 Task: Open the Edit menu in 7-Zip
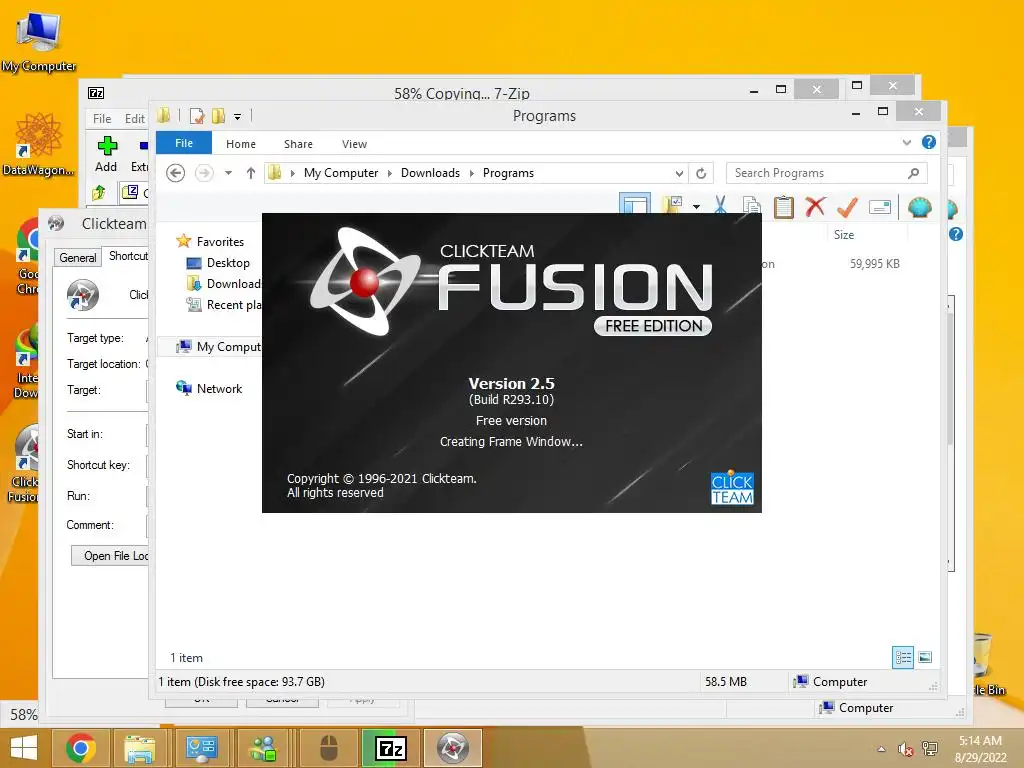coord(135,119)
